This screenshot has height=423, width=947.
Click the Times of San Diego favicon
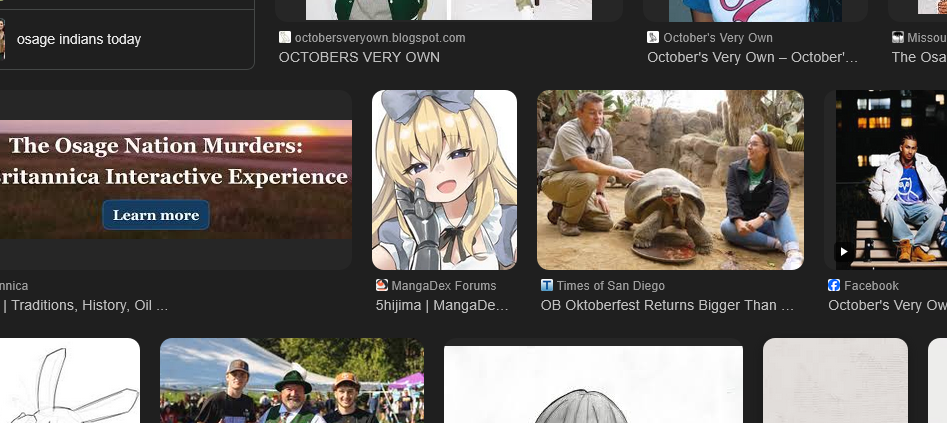547,286
